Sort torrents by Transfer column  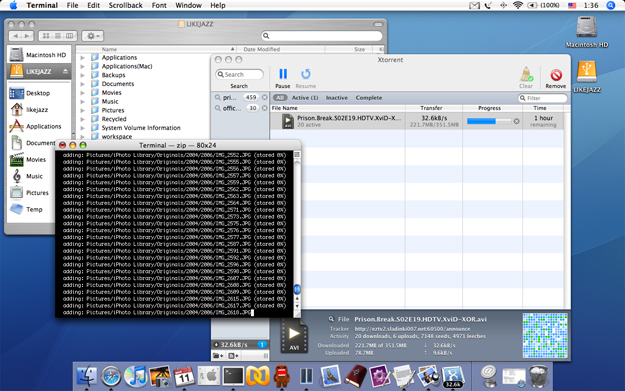(433, 108)
